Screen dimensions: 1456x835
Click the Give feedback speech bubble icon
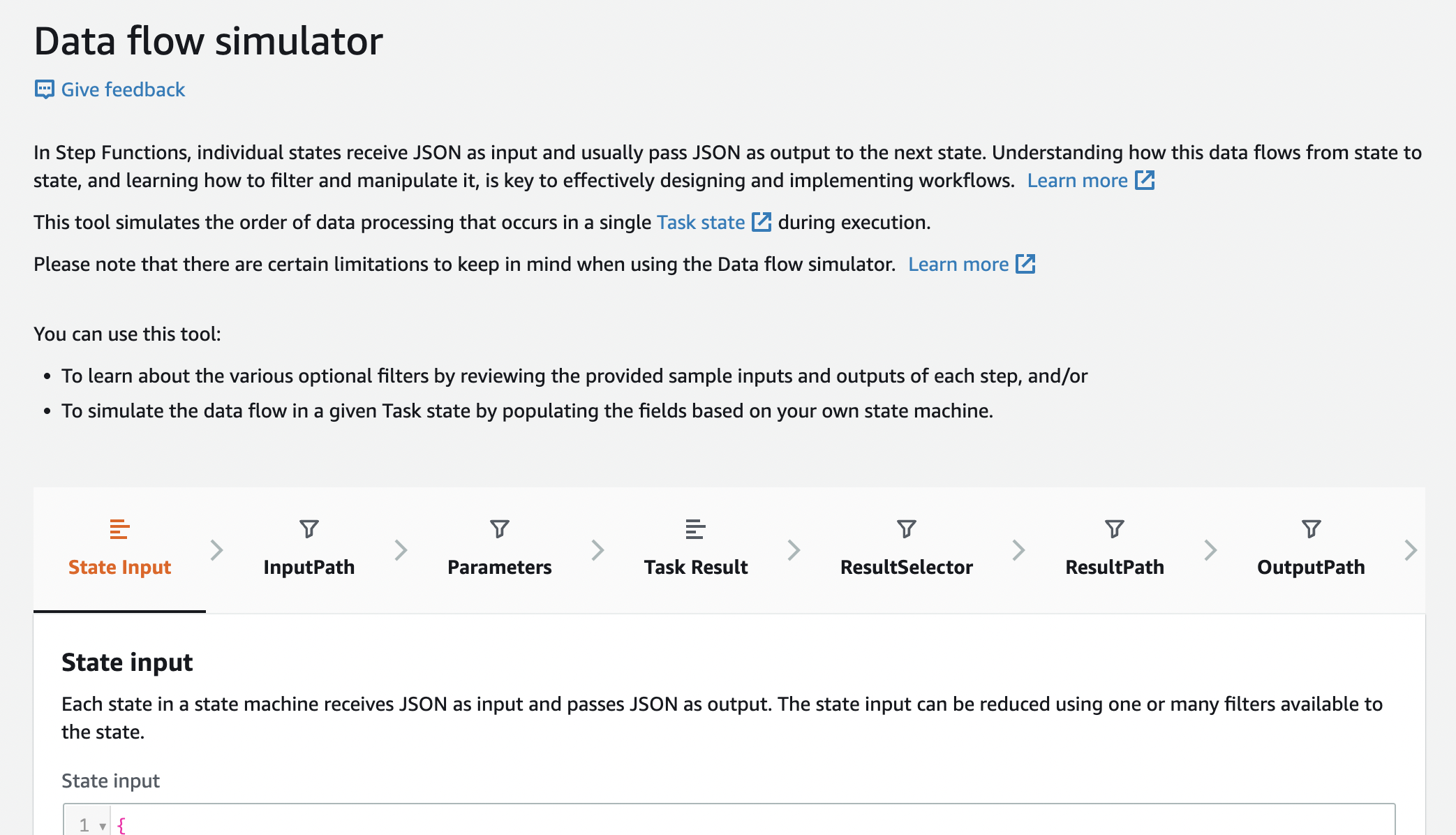[43, 89]
